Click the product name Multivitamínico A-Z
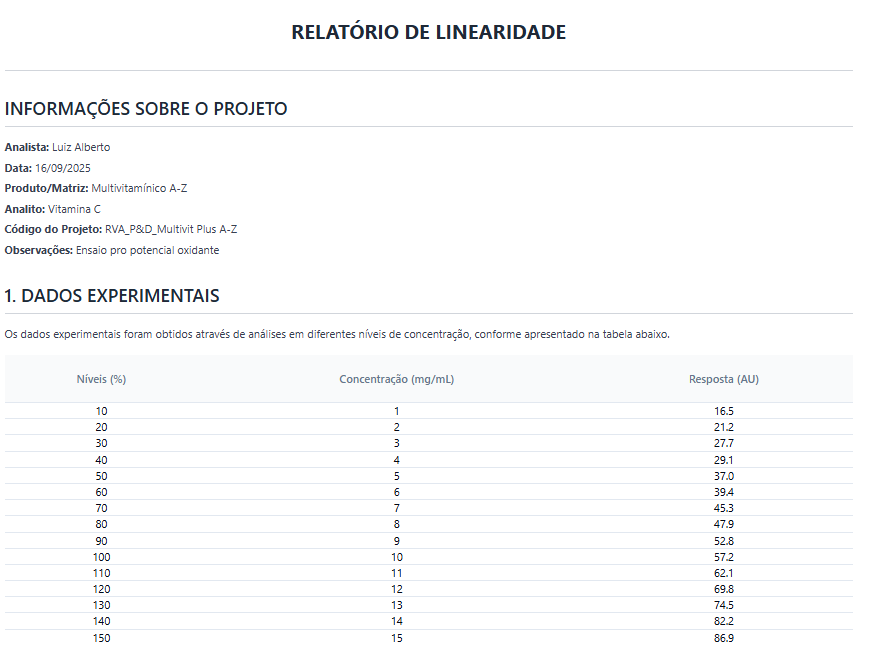 coord(139,188)
